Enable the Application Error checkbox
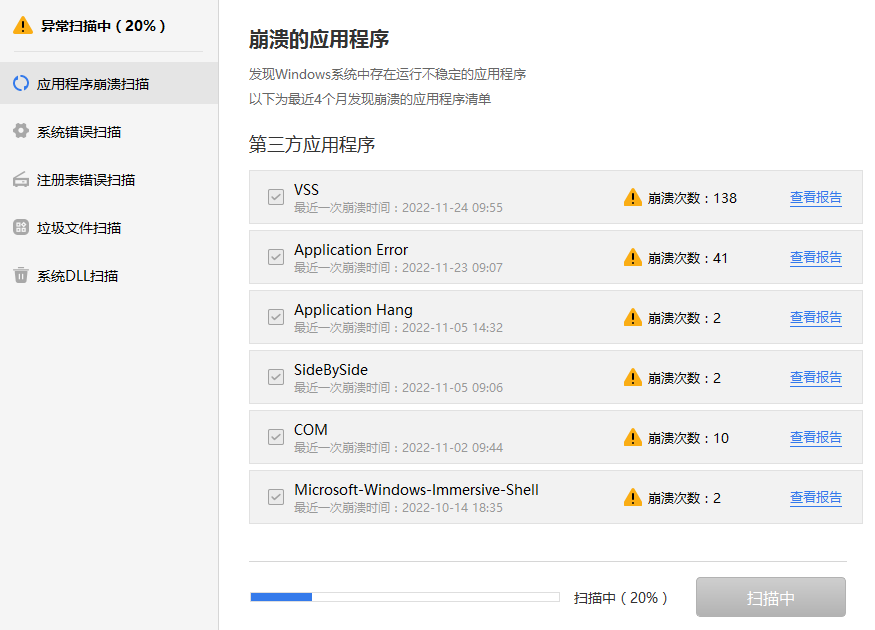The width and height of the screenshot is (875, 630). pyautogui.click(x=275, y=257)
